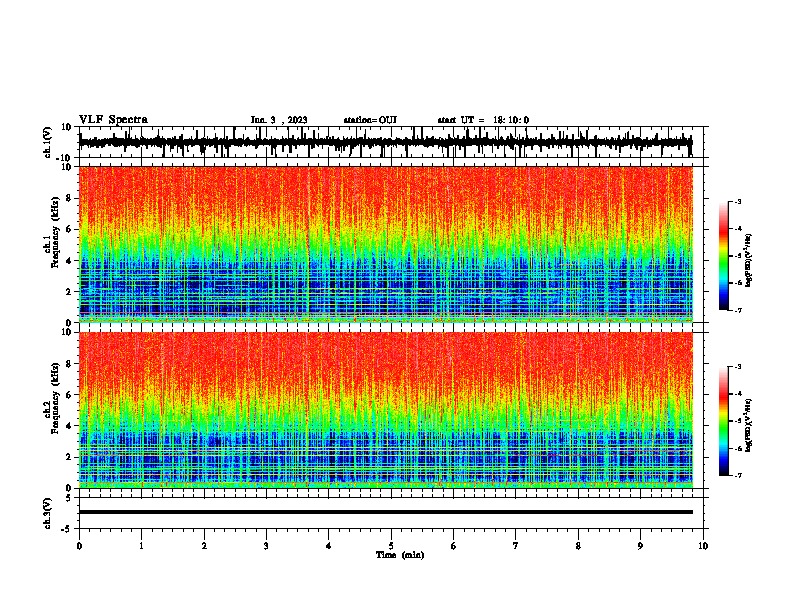Click the time axis tick label "8"
Image resolution: width=792 pixels, height=612 pixels.
[578, 546]
